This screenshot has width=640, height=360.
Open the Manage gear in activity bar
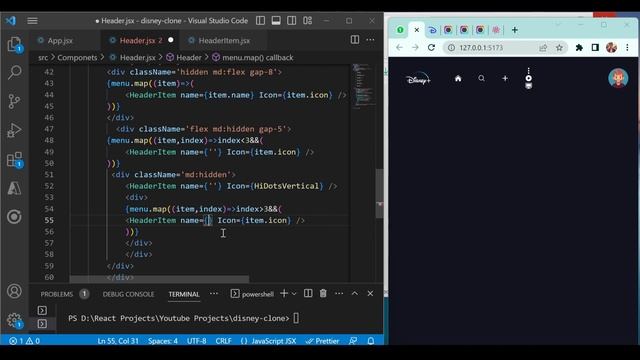pos(14,320)
